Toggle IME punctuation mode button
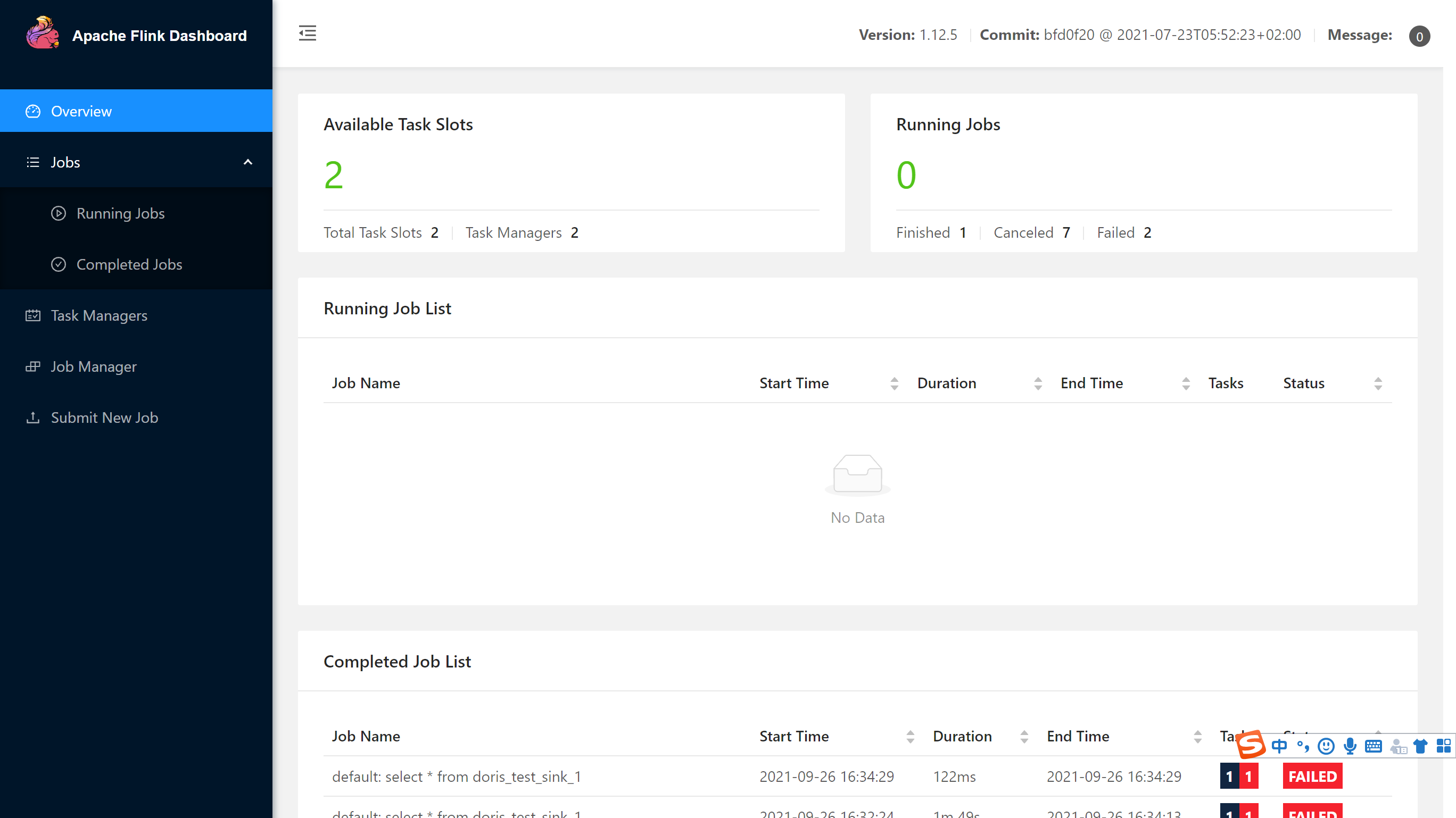This screenshot has height=818, width=1456. coord(1303,746)
